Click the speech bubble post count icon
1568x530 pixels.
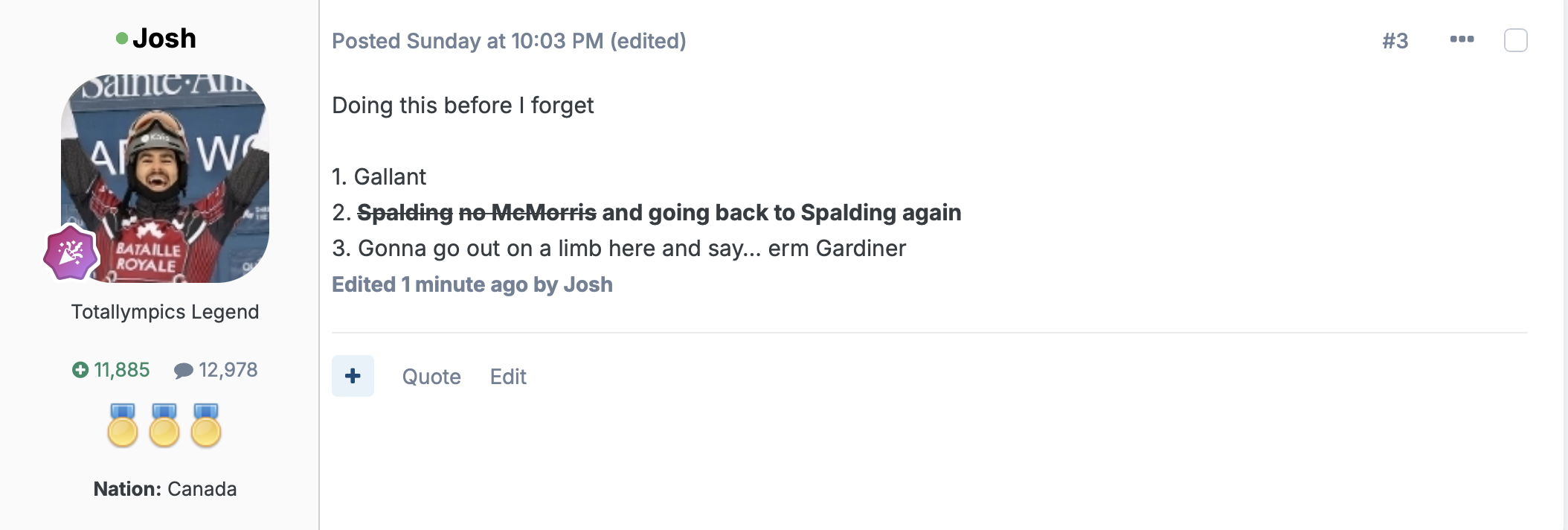[183, 371]
